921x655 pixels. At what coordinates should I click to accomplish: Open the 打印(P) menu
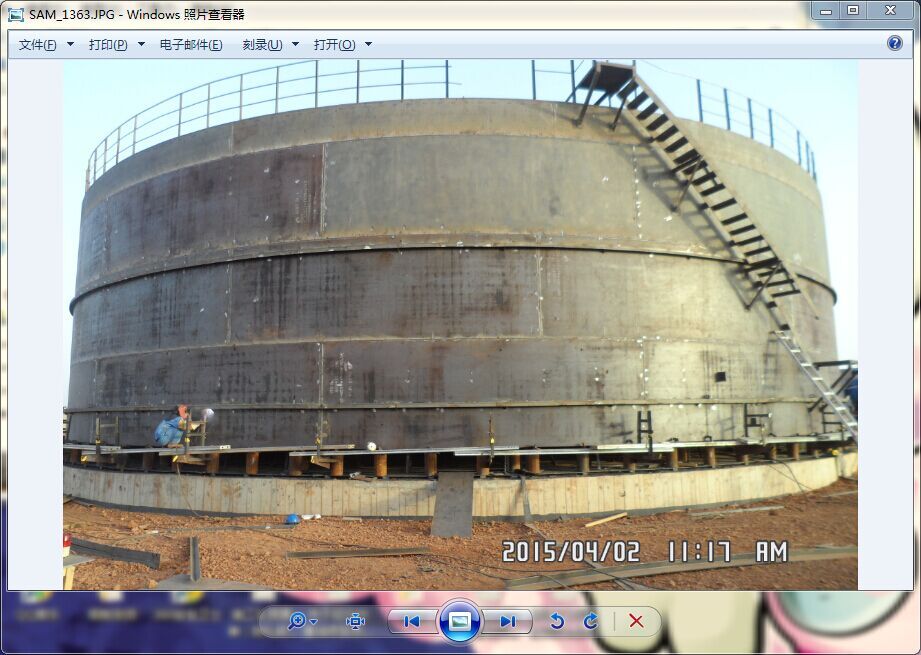point(108,45)
